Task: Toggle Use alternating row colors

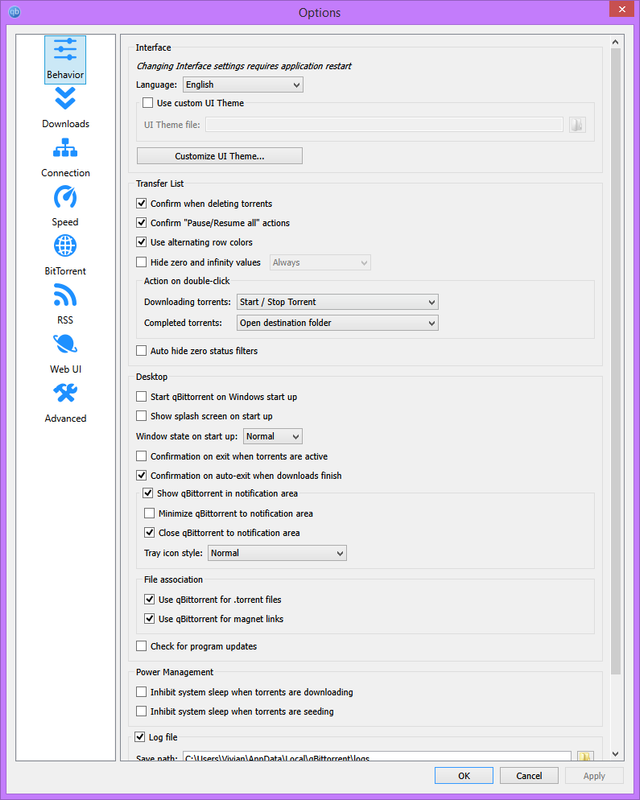Action: [x=141, y=242]
